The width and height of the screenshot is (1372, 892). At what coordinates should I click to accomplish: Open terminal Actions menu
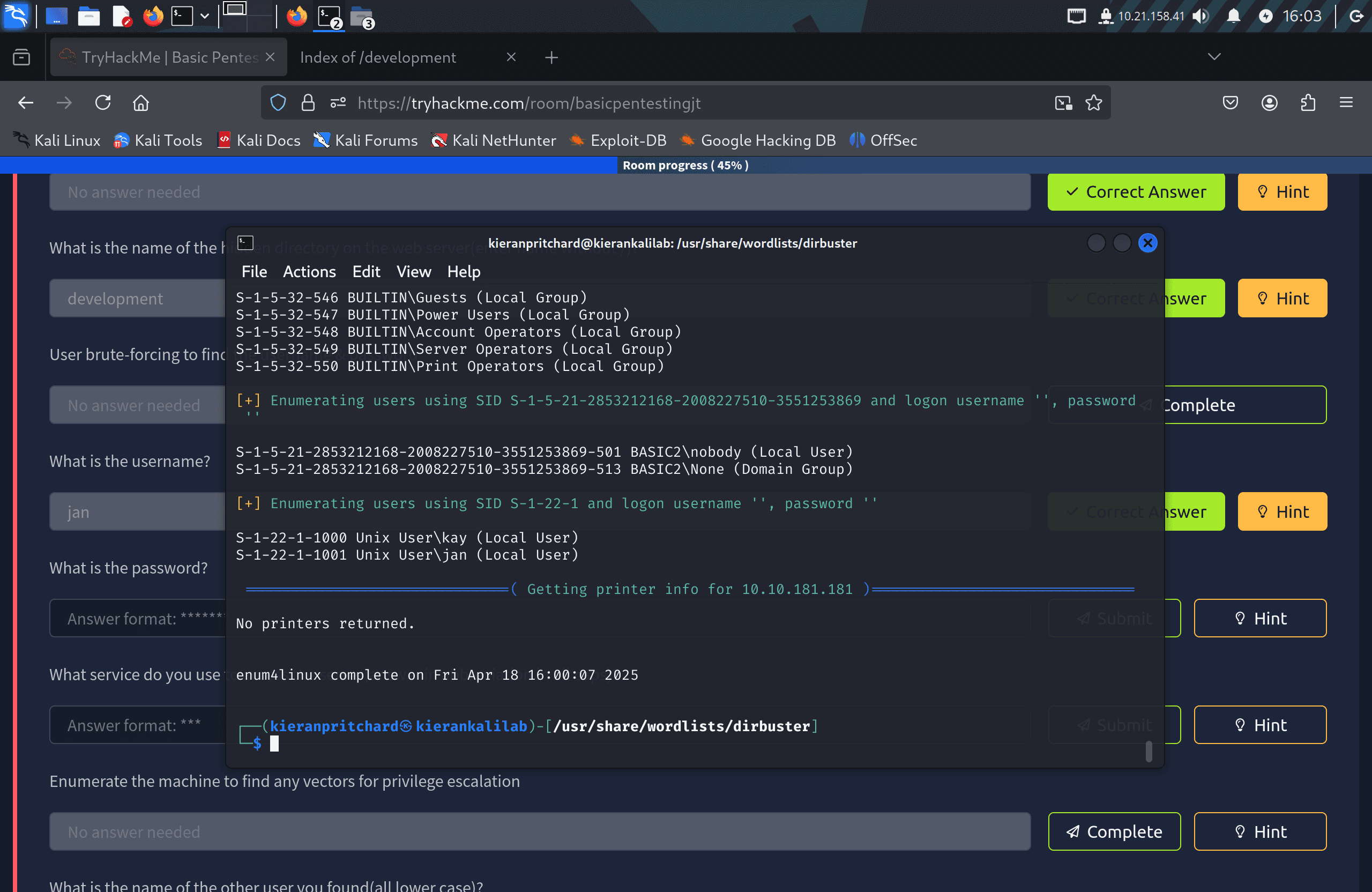point(309,272)
